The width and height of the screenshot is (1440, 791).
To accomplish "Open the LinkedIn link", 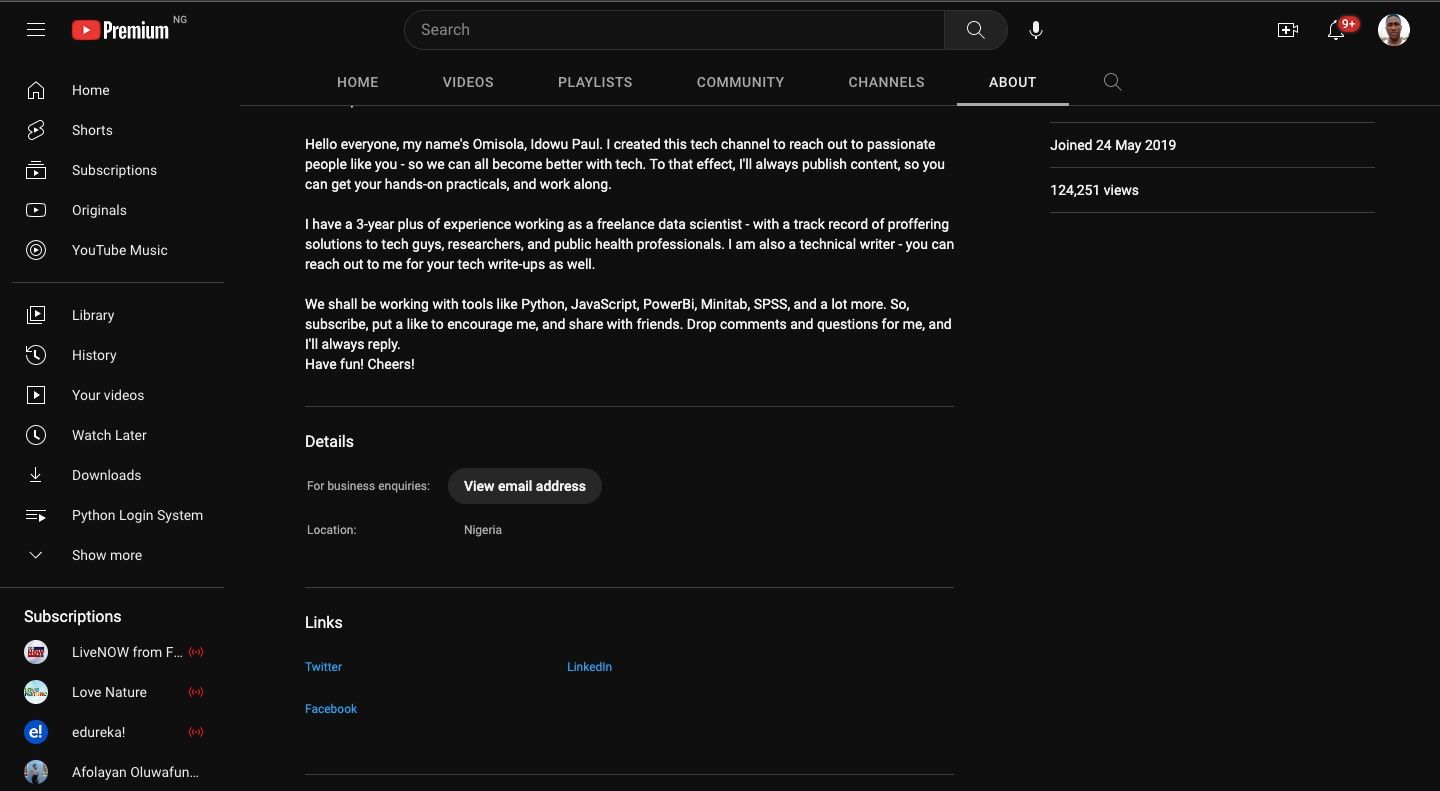I will pyautogui.click(x=589, y=667).
